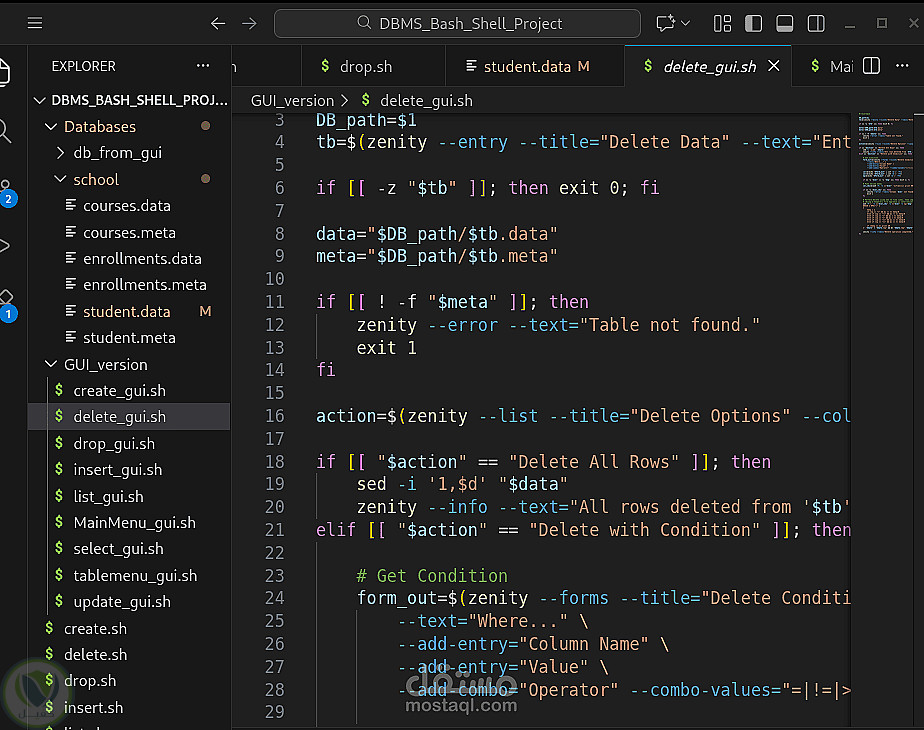The width and height of the screenshot is (924, 730).
Task: Toggle the bottom panel visibility
Action: (x=785, y=23)
